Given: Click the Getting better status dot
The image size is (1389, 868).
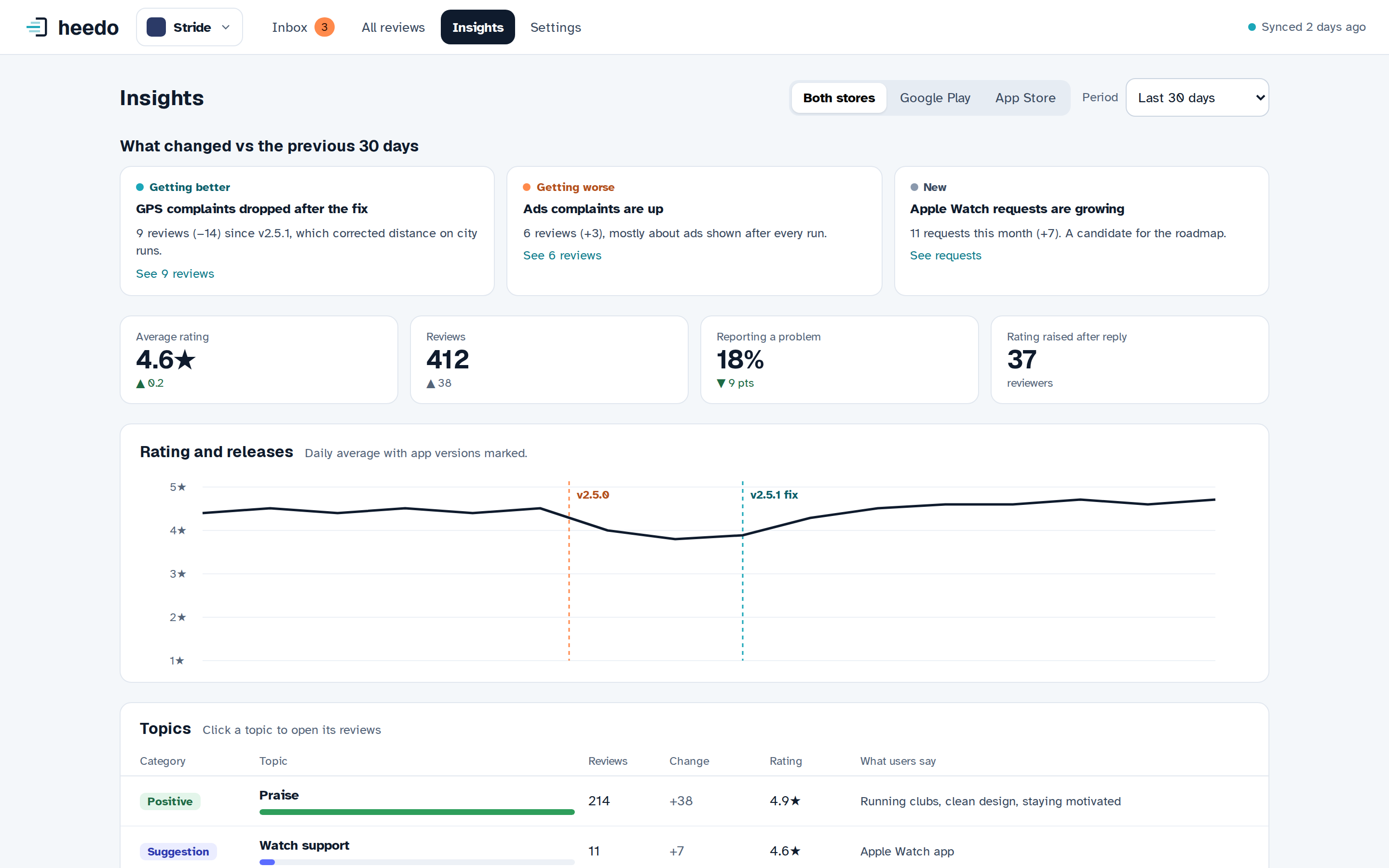Looking at the screenshot, I should pyautogui.click(x=139, y=187).
